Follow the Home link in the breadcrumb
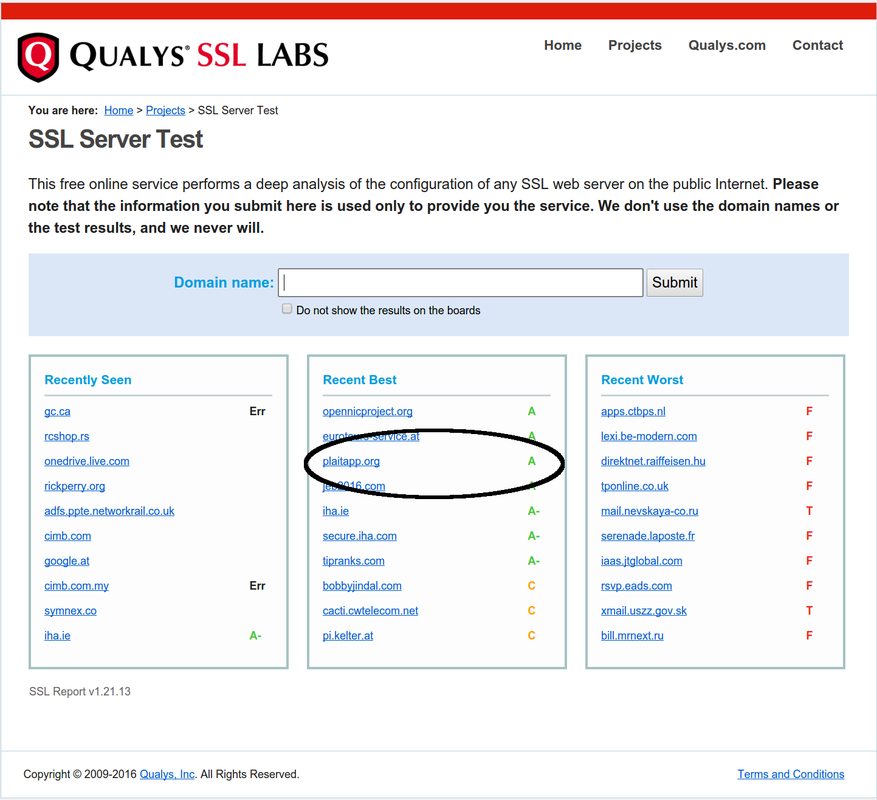This screenshot has height=800, width=877. coord(119,110)
